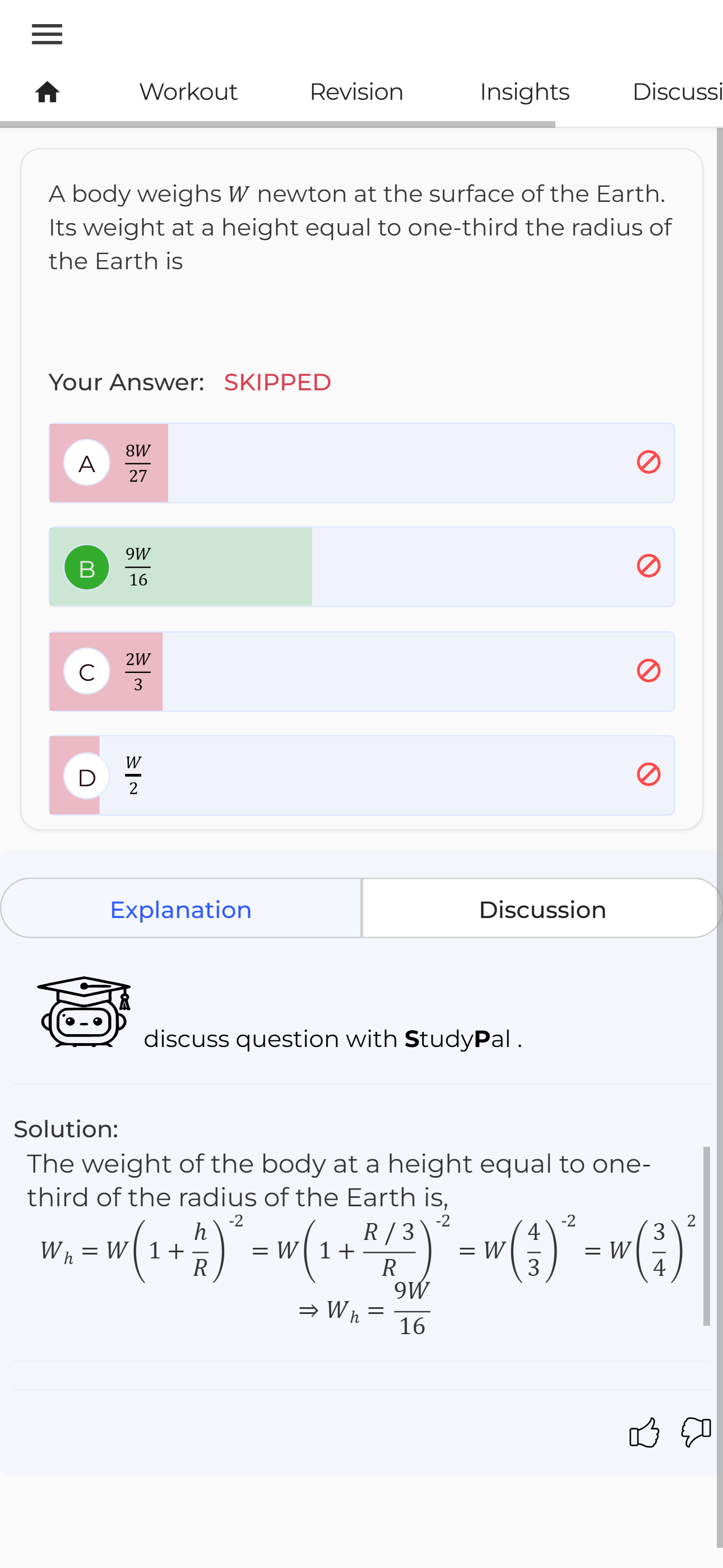Click the thumbs down icon
The height and width of the screenshot is (1568, 723).
pos(696,1432)
